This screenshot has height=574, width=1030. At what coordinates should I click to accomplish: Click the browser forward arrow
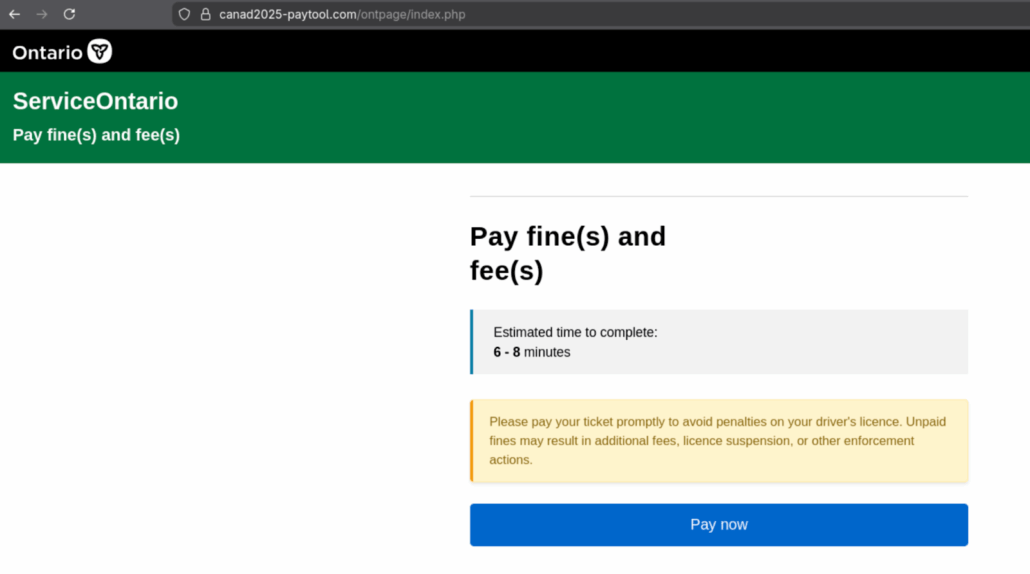[42, 14]
